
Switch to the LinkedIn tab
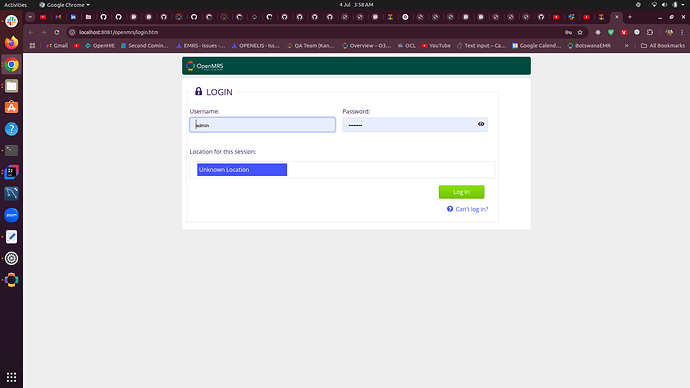click(73, 17)
